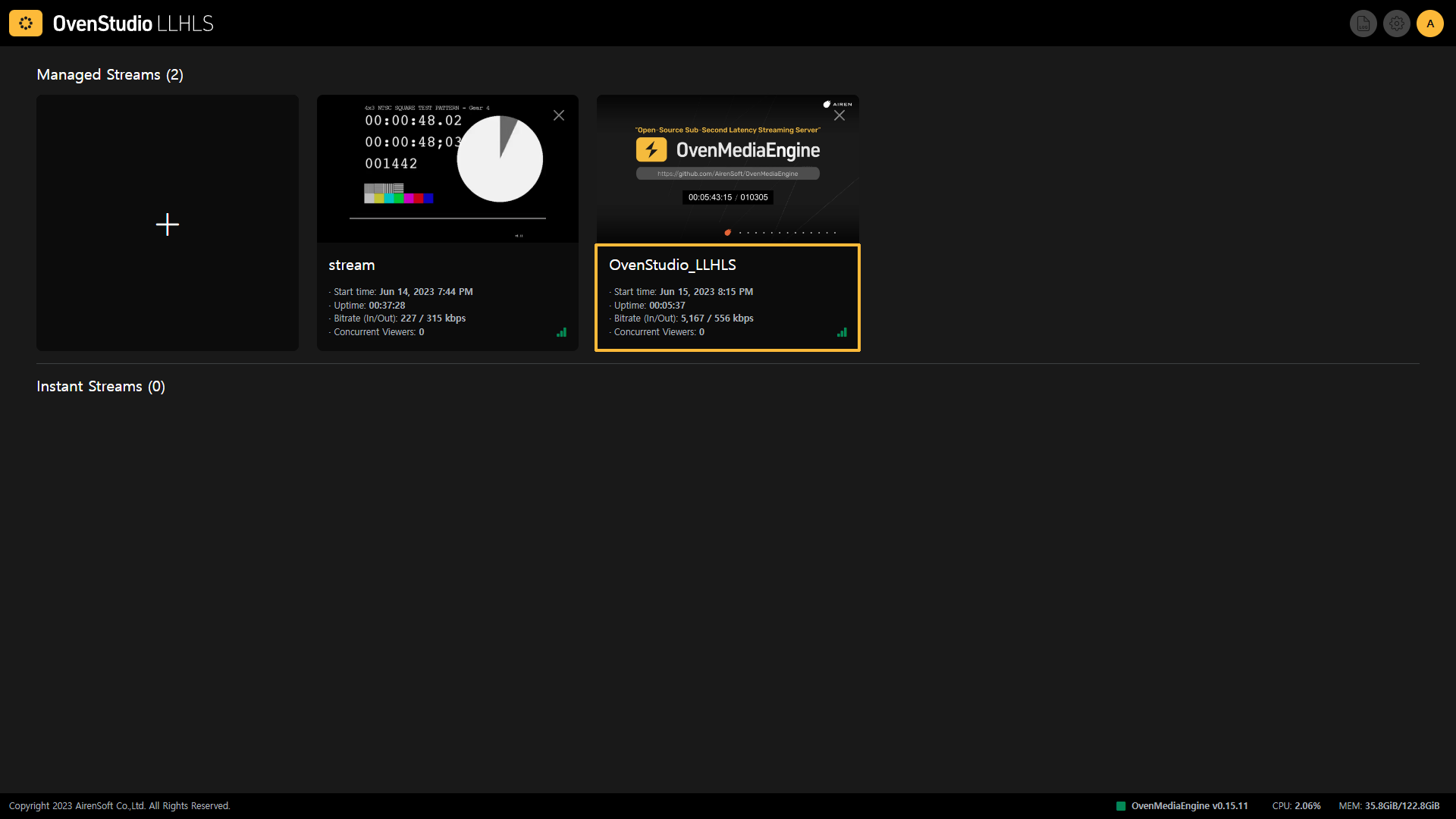
Task: Click green OvenMediaEngine status indicator
Action: 1121,806
